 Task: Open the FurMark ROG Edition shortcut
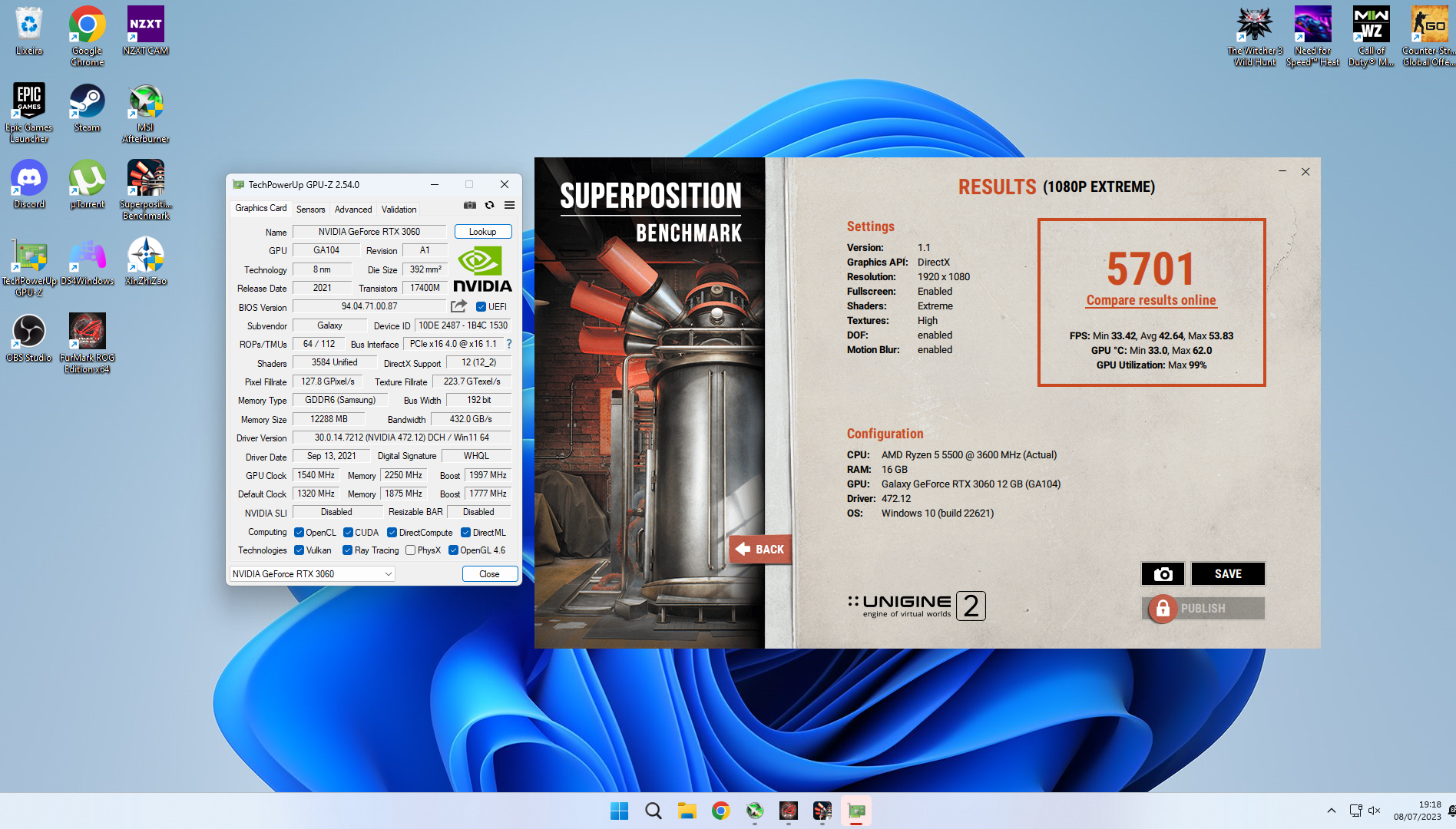point(88,343)
